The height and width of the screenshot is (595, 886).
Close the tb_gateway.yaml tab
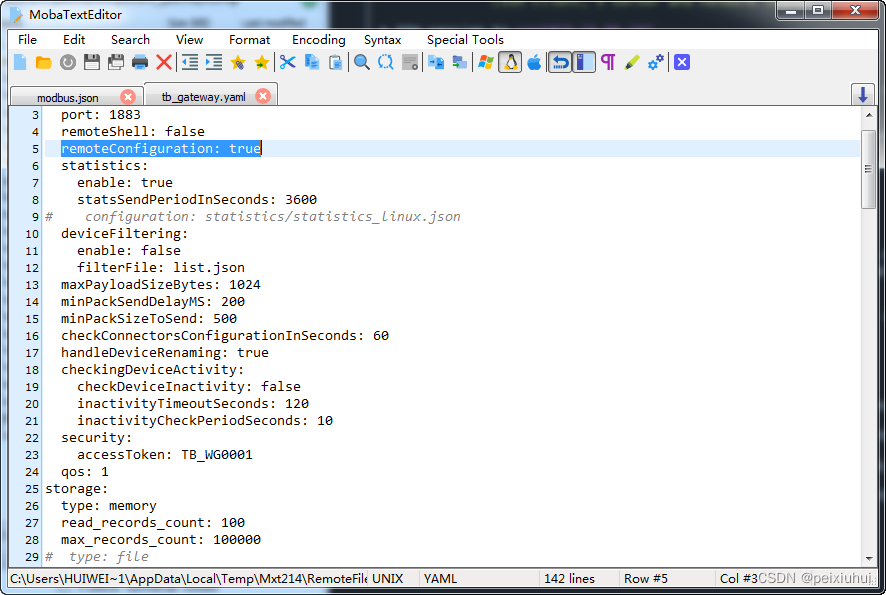[x=263, y=96]
